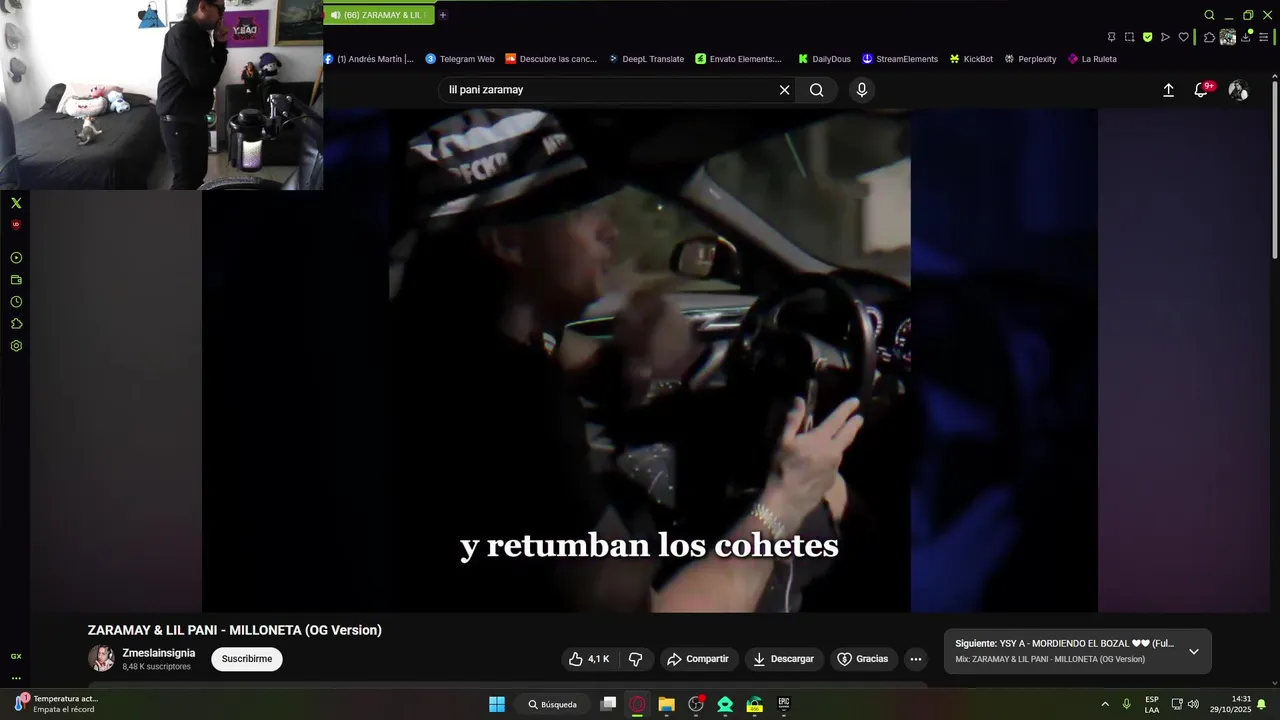Viewport: 1280px width, 720px height.
Task: Open the Andrés Martín Facebook bookmark
Action: pos(369,59)
